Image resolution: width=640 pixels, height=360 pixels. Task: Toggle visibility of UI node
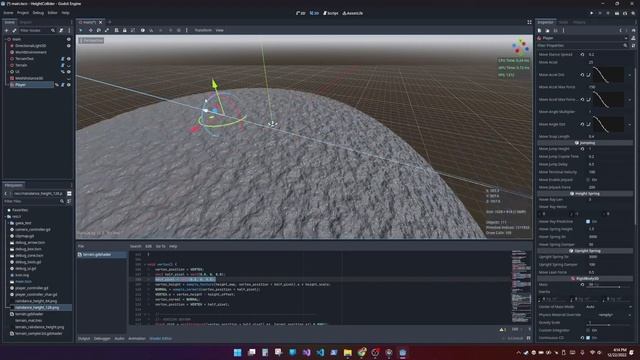tap(69, 72)
